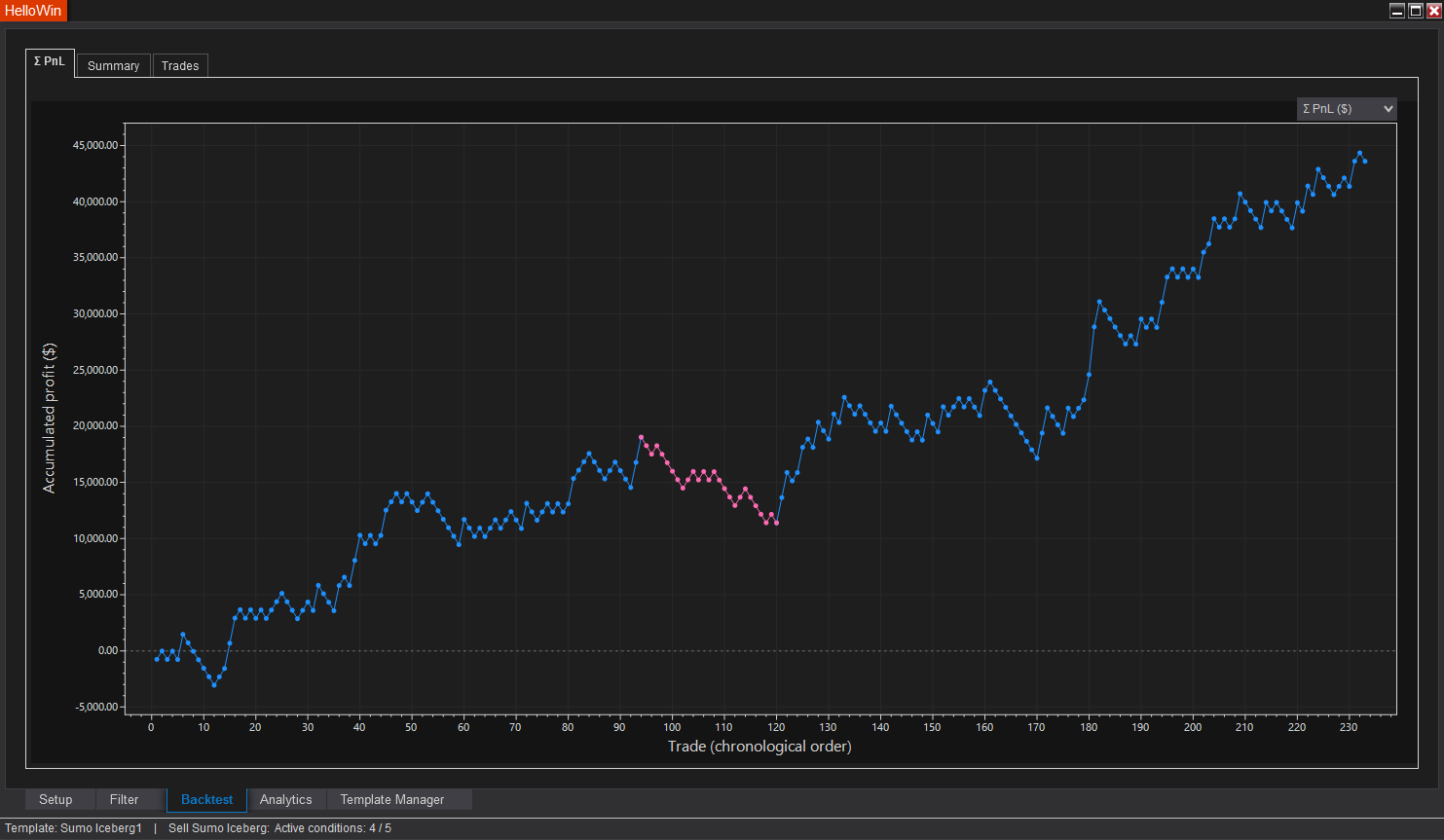The width and height of the screenshot is (1444, 840).
Task: Click the local peak point near trade 182
Action: (x=1099, y=302)
